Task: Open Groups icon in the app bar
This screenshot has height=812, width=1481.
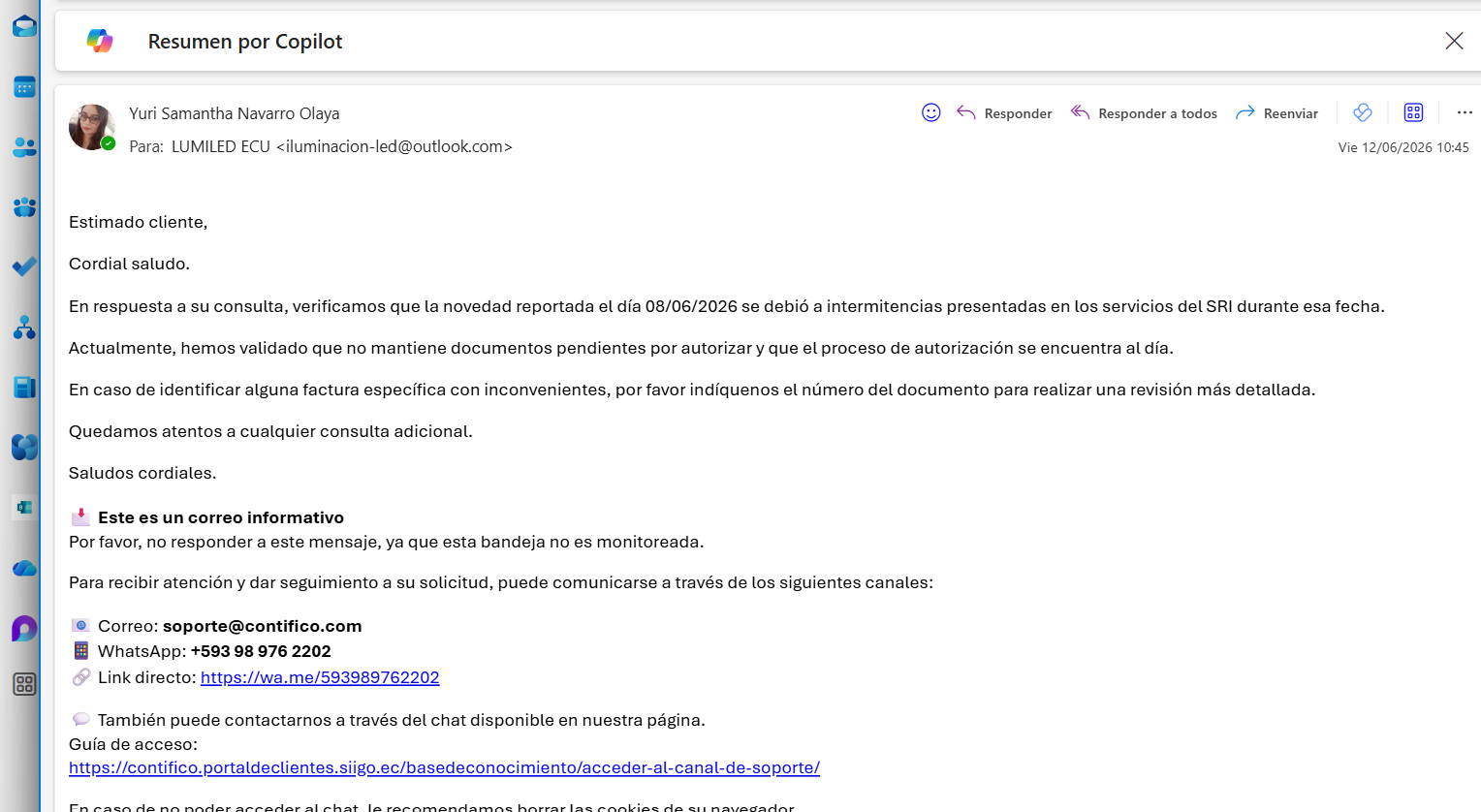Action: 24,207
